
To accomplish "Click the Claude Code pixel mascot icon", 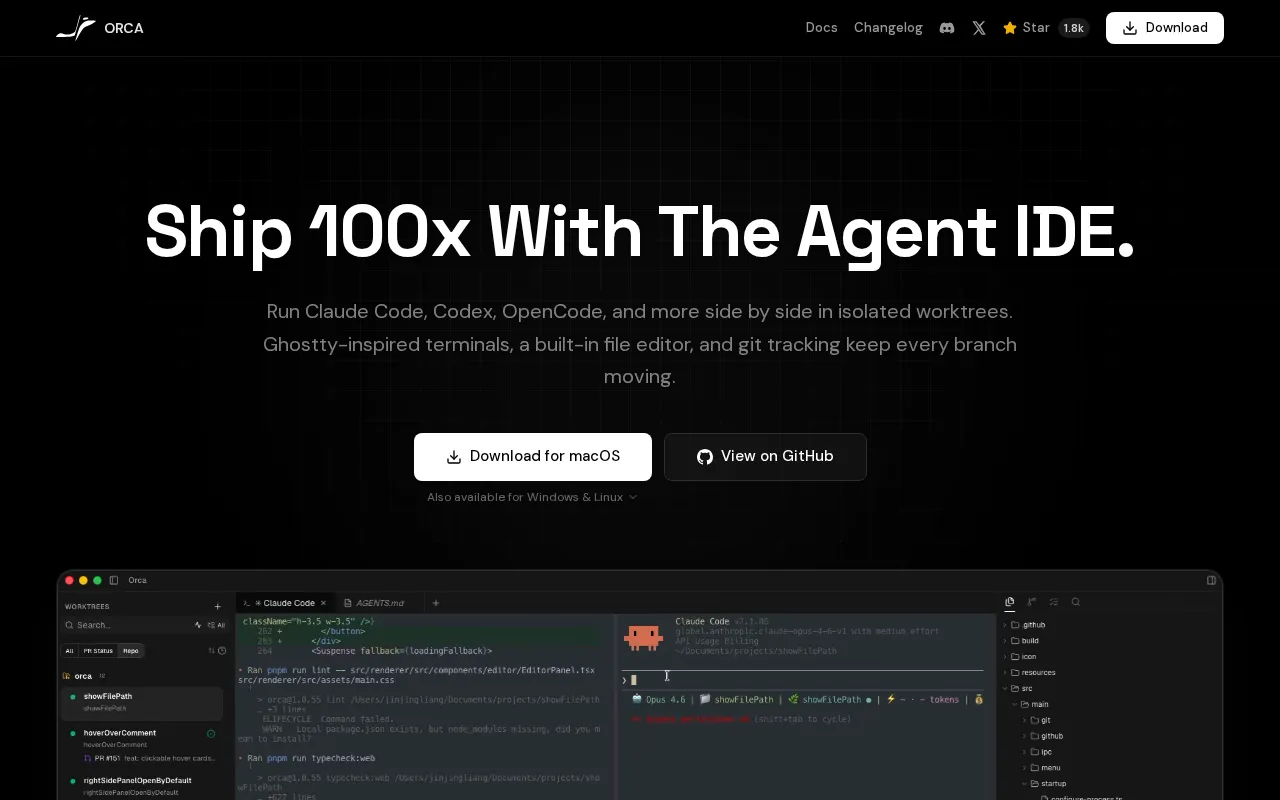I will click(x=643, y=637).
